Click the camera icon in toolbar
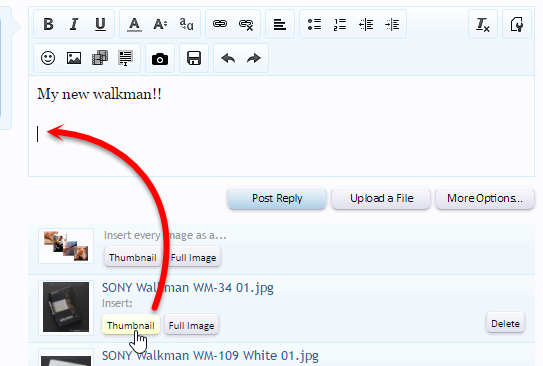 pyautogui.click(x=160, y=59)
